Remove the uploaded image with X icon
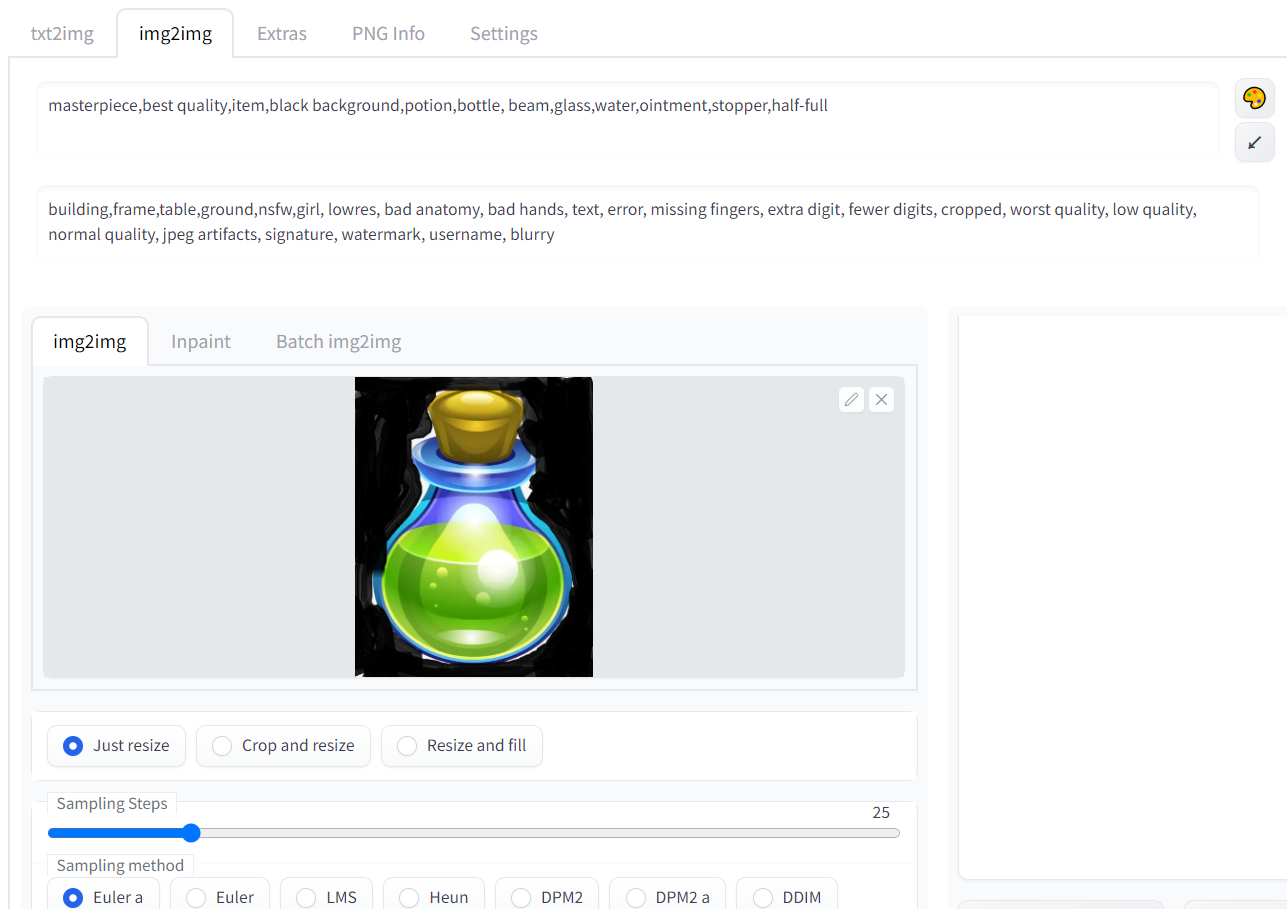The width and height of the screenshot is (1287, 909). 881,400
